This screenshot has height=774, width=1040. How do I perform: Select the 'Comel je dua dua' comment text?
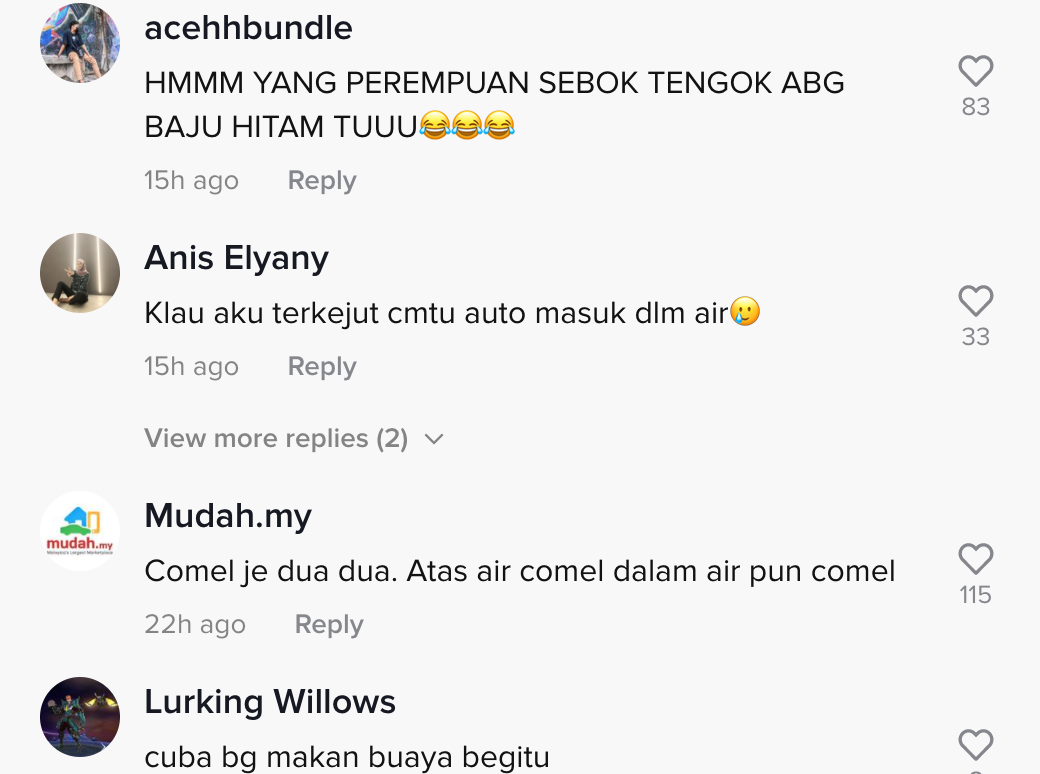tap(520, 572)
